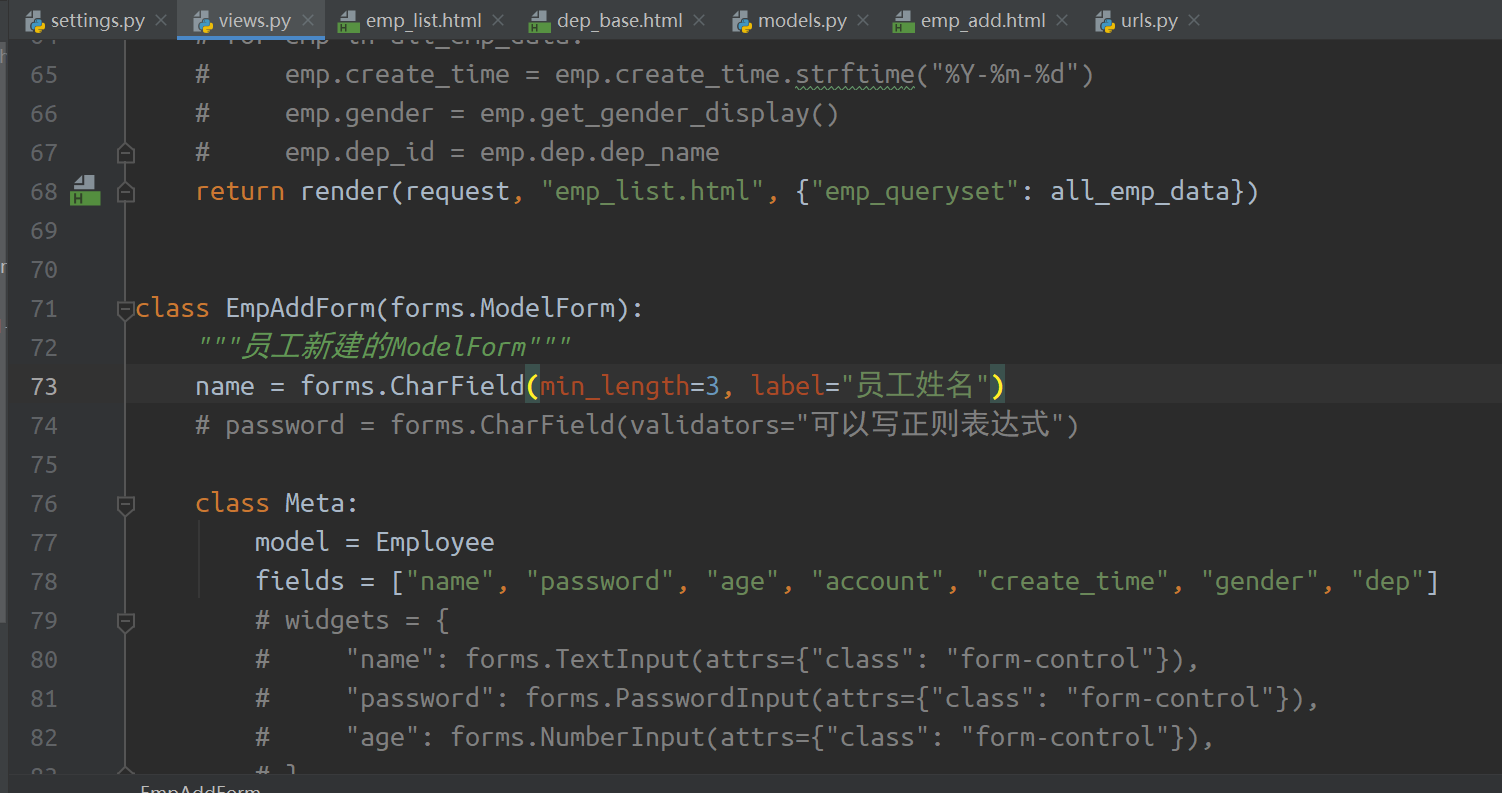This screenshot has width=1502, height=793.
Task: Click the strftime method call on line 65
Action: (x=855, y=74)
